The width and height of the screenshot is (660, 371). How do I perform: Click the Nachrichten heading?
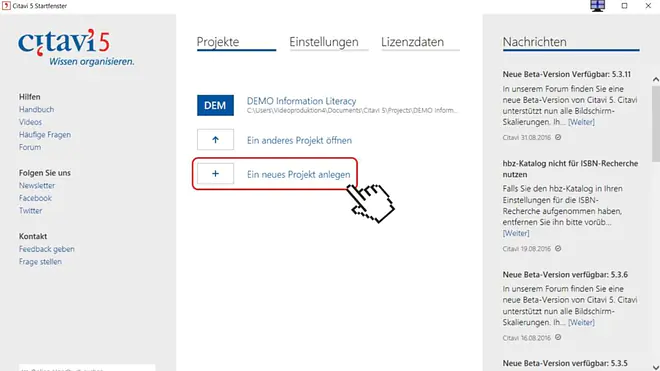point(535,42)
